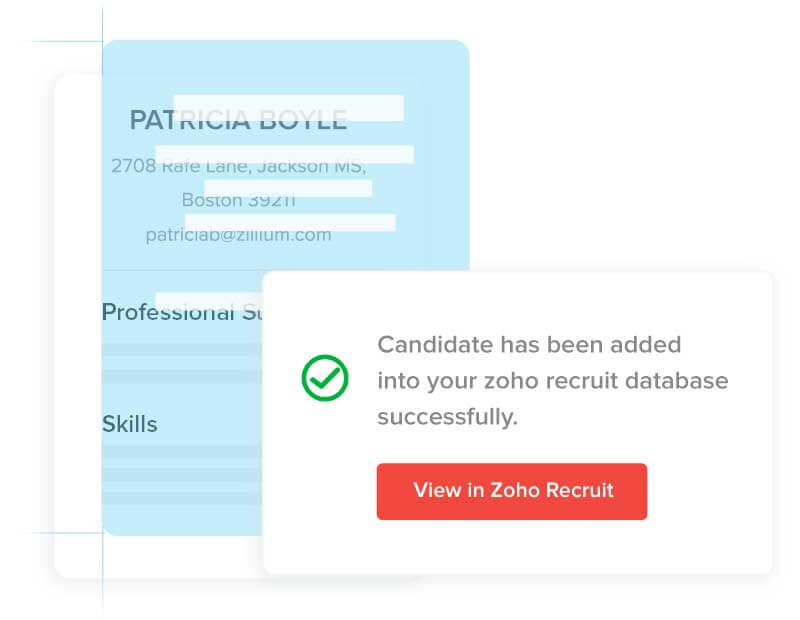Select the Skills section heading
The image size is (800, 620).
tap(130, 423)
